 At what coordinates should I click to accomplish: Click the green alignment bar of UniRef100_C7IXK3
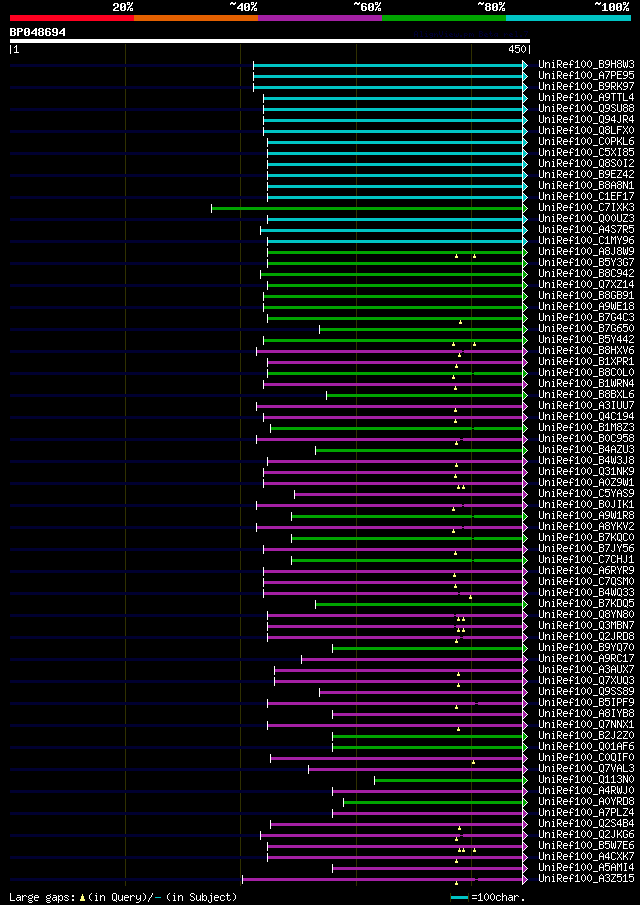tap(367, 208)
